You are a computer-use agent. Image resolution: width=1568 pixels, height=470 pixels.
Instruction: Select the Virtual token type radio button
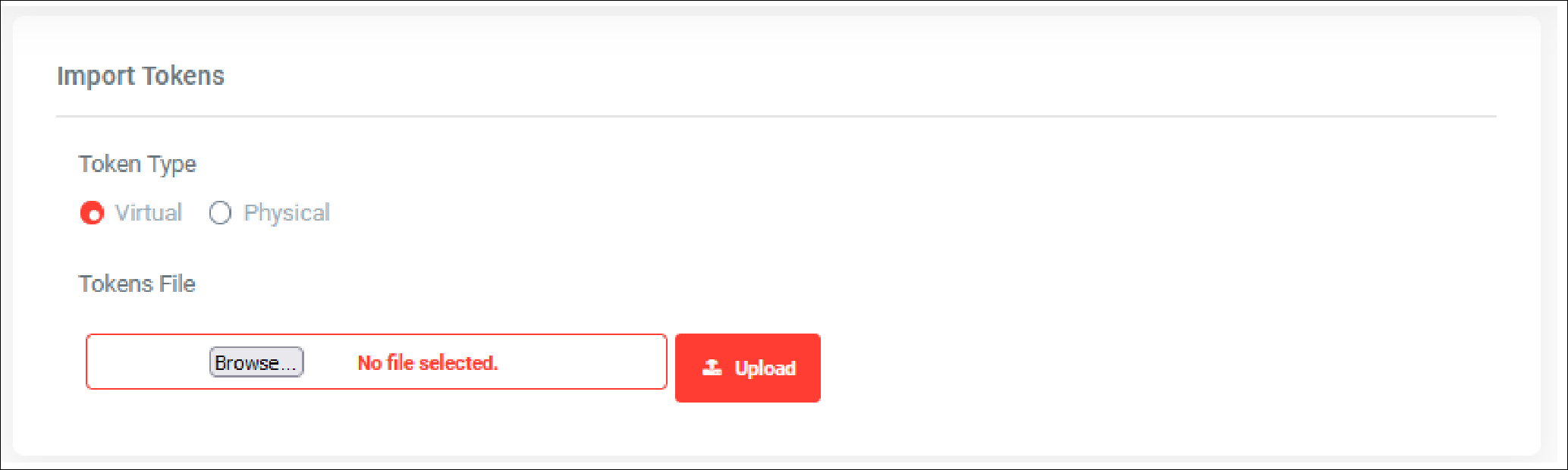tap(92, 213)
